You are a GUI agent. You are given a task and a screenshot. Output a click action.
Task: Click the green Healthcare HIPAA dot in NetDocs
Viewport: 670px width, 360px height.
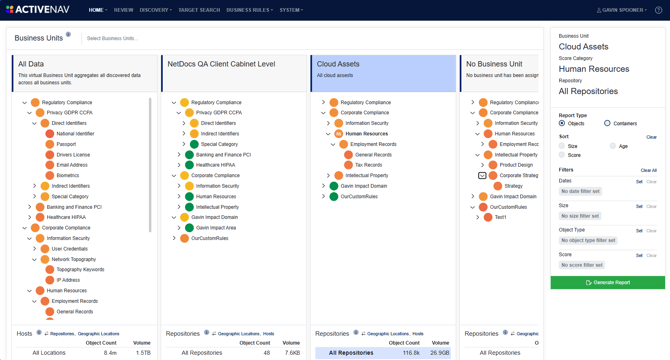pyautogui.click(x=189, y=165)
